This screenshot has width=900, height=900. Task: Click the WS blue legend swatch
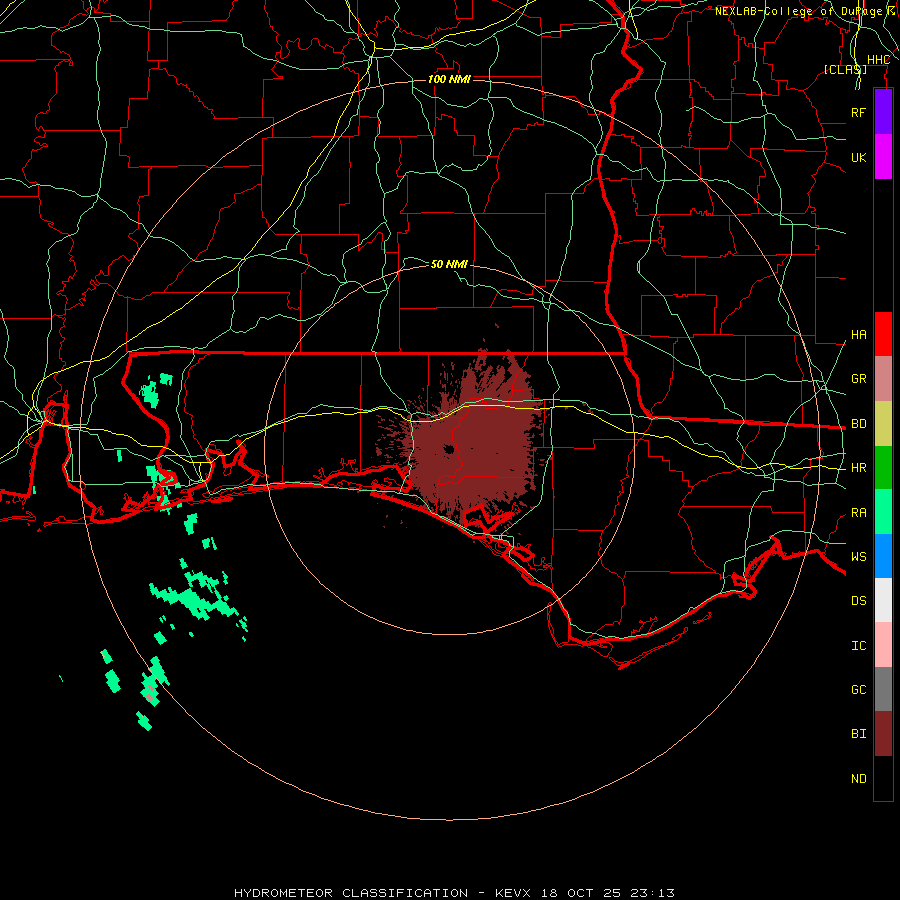[883, 556]
